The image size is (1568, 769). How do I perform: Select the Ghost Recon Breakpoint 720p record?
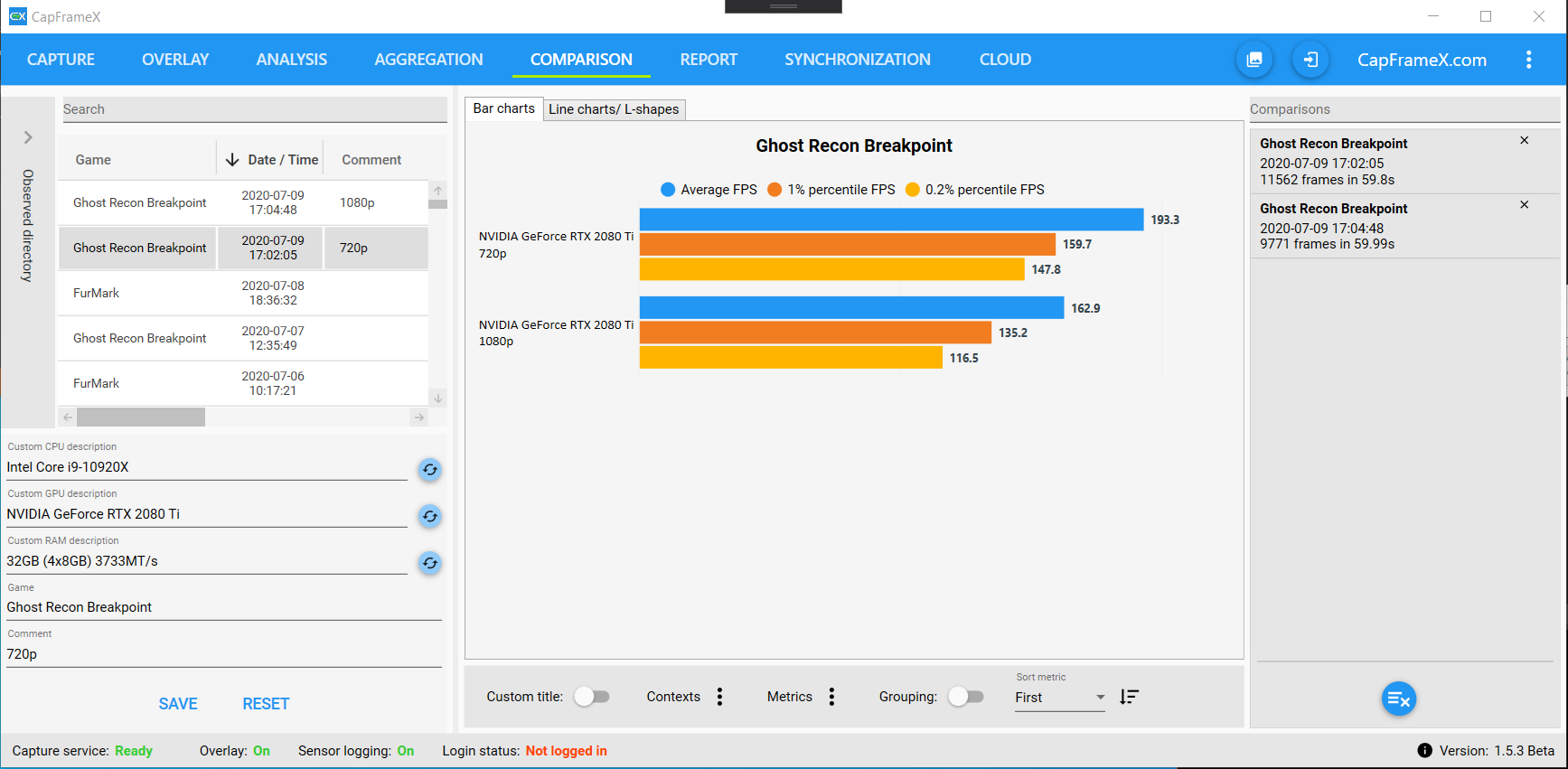click(x=243, y=248)
